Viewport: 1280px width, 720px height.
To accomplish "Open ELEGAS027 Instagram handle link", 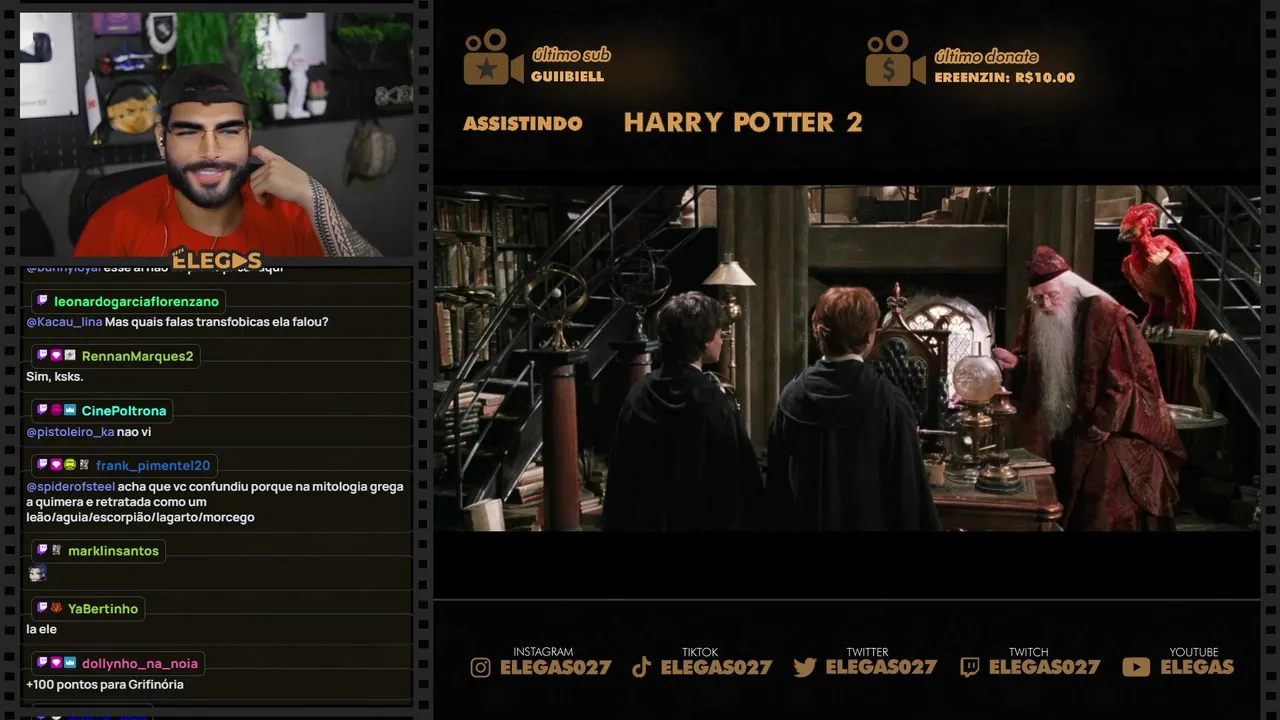I will click(x=556, y=667).
